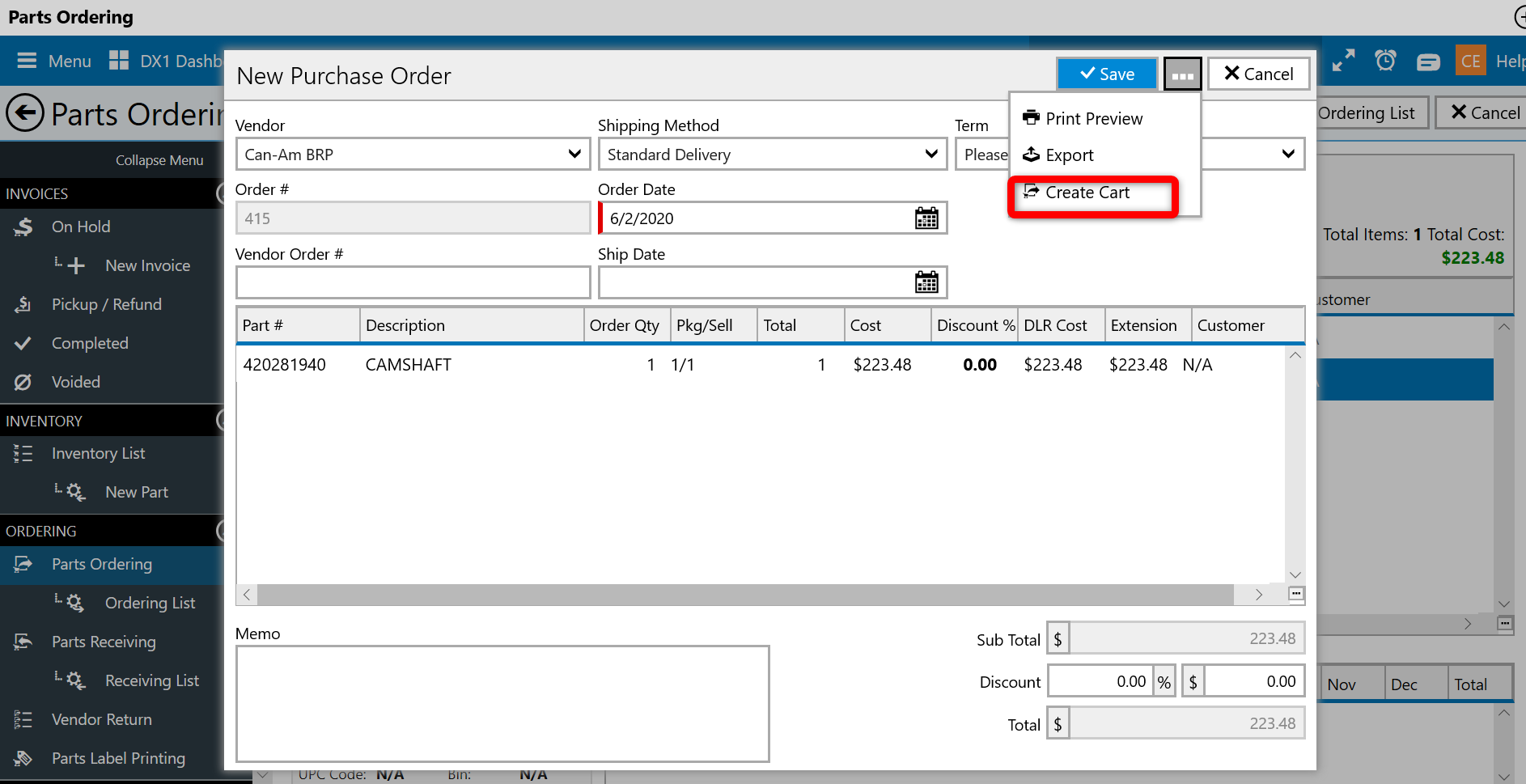The height and width of the screenshot is (784, 1526).
Task: Open the Shipping Method dropdown
Action: 772,154
